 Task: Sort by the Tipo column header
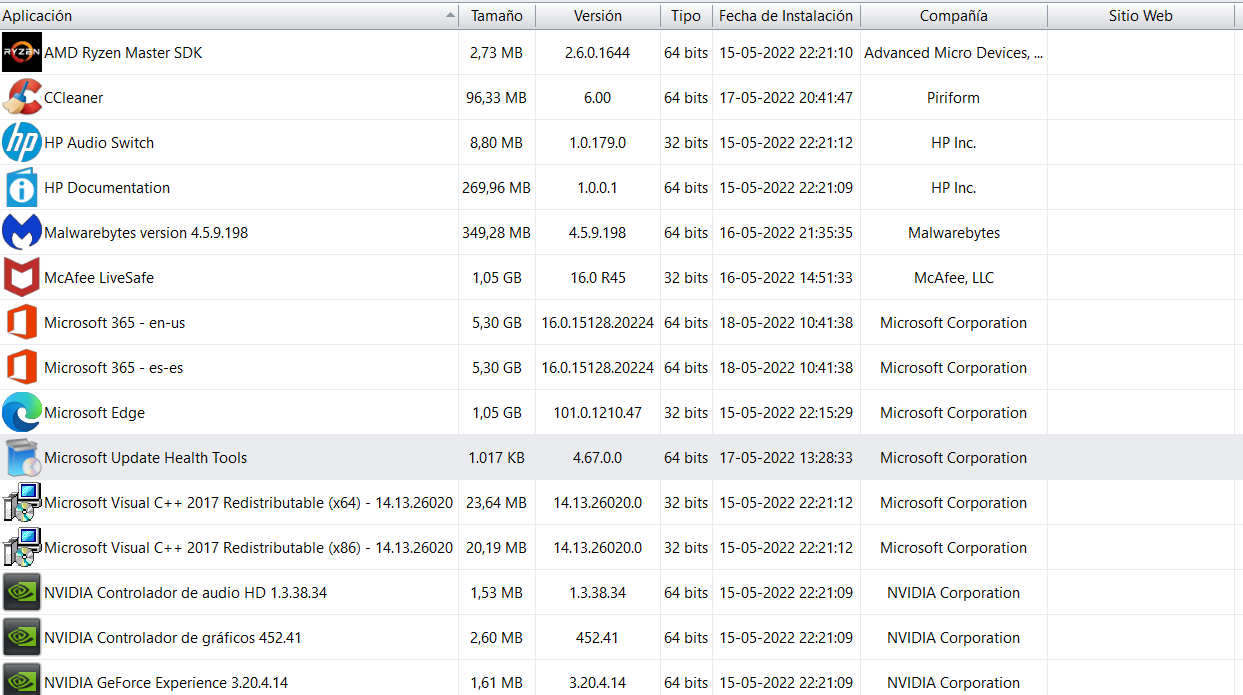[x=686, y=16]
